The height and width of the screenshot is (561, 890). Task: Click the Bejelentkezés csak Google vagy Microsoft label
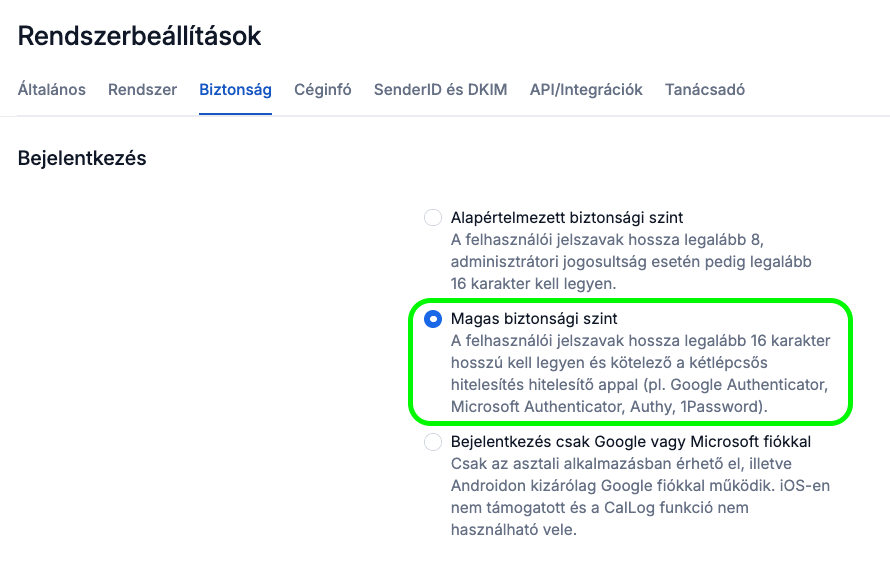click(x=630, y=441)
